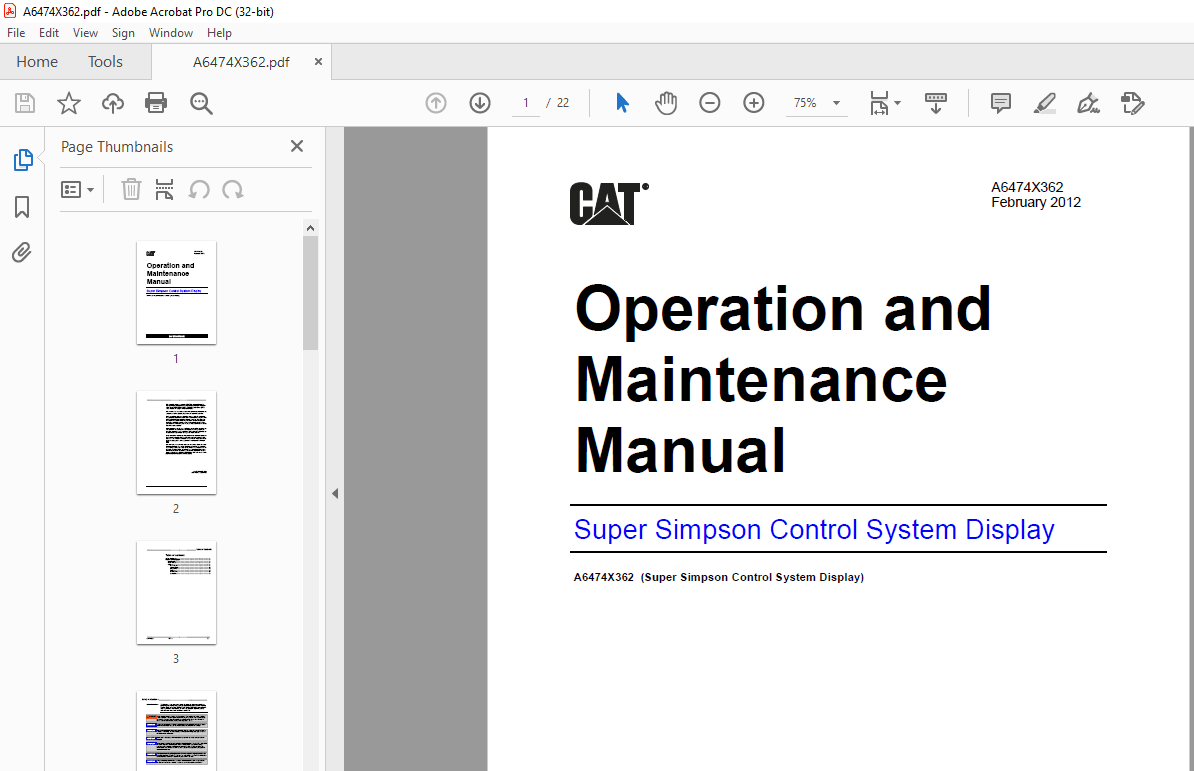Print the current PDF document
The image size is (1194, 771).
pos(158,102)
